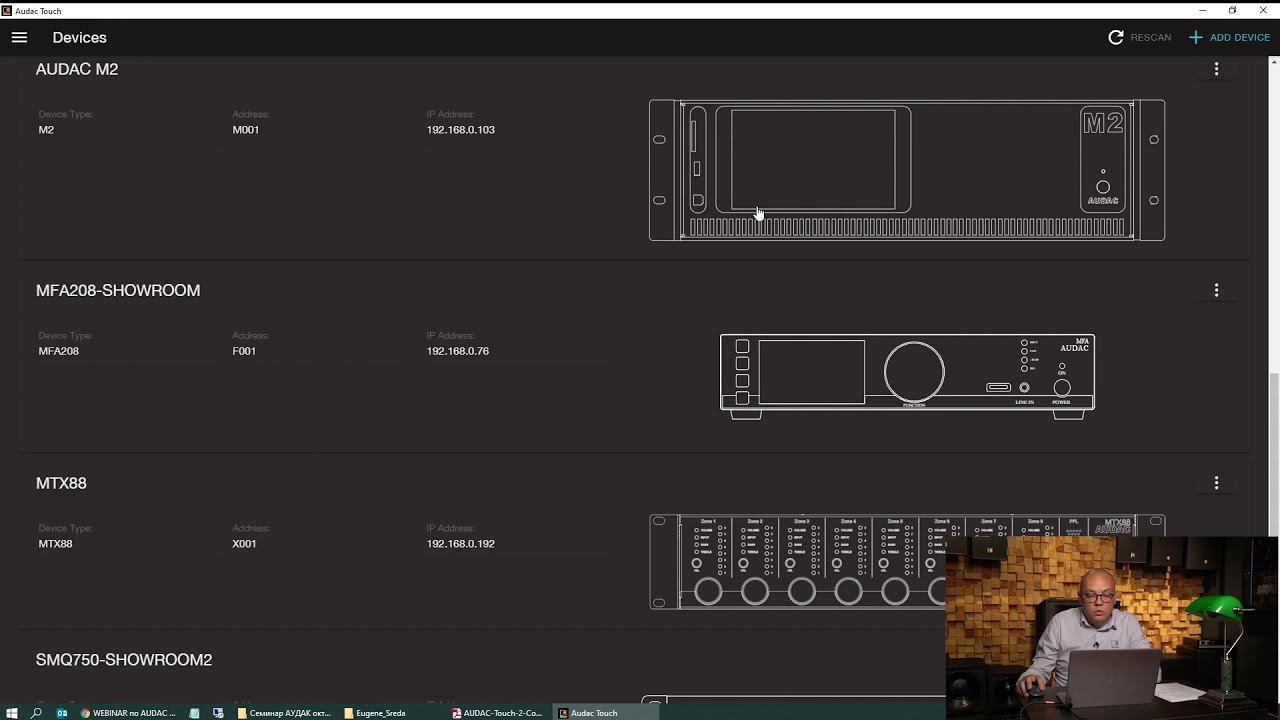Click the AUDAC M2 device illustration
The image size is (1280, 720).
coord(907,170)
